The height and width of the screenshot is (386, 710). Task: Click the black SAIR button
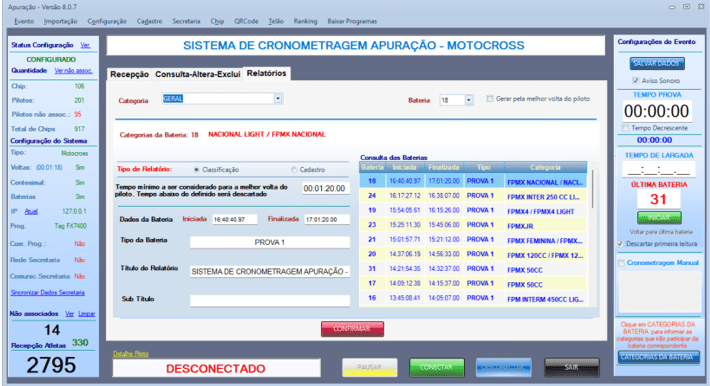(x=571, y=367)
